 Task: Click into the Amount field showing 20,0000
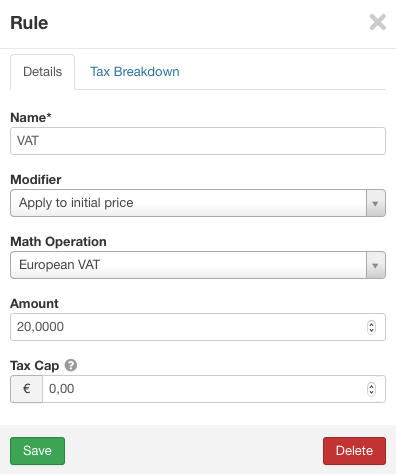[x=198, y=327]
